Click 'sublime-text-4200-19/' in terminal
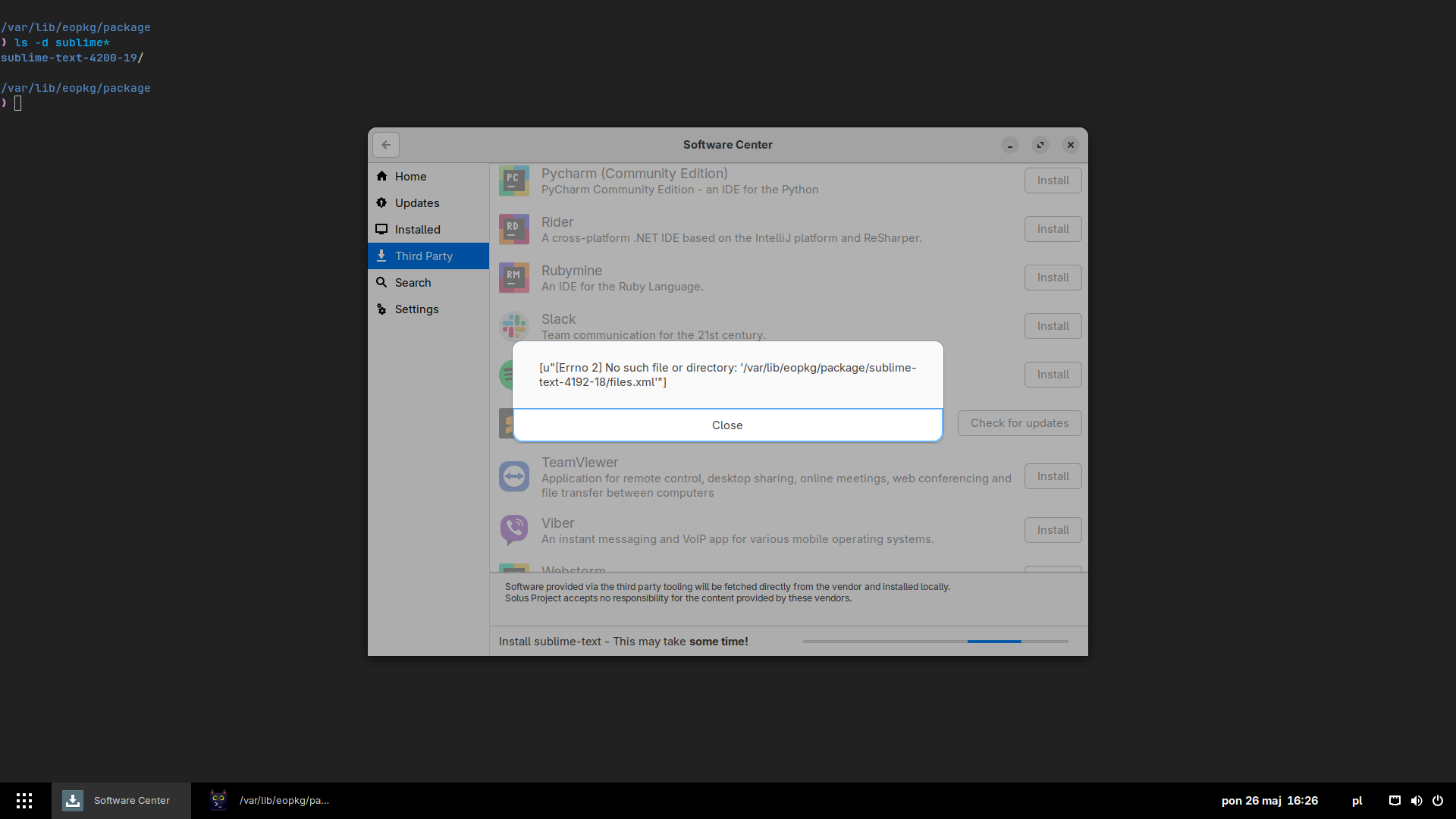 (x=72, y=58)
